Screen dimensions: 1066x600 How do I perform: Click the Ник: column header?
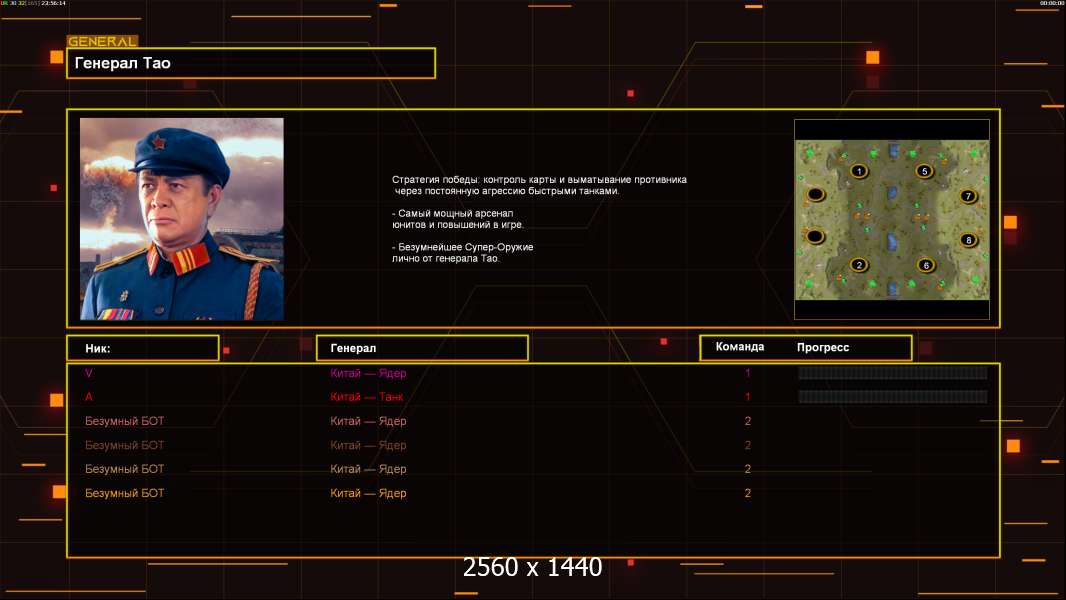click(x=143, y=348)
